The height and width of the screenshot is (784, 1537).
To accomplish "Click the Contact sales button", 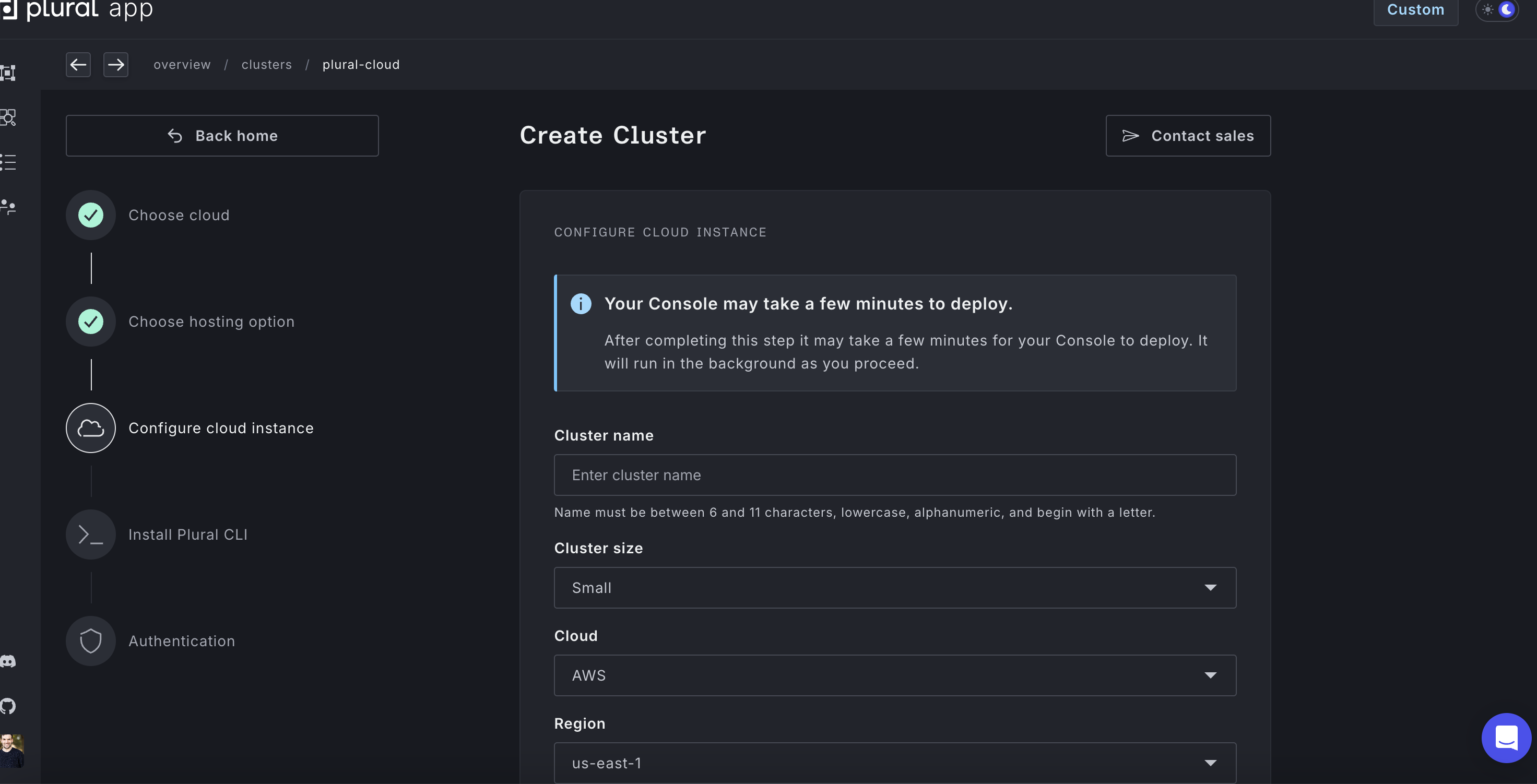I will click(x=1187, y=136).
